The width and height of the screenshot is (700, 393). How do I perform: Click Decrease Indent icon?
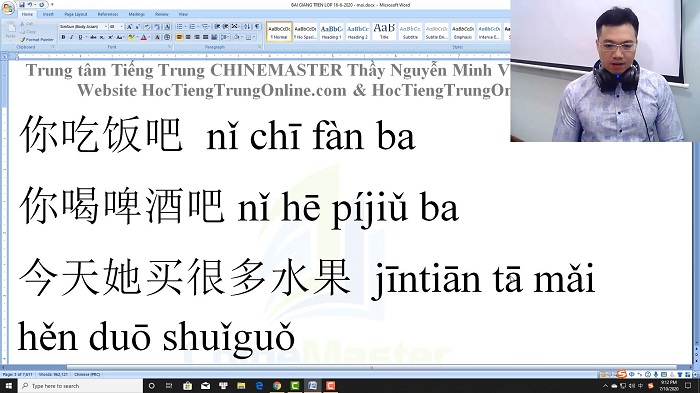click(x=217, y=26)
